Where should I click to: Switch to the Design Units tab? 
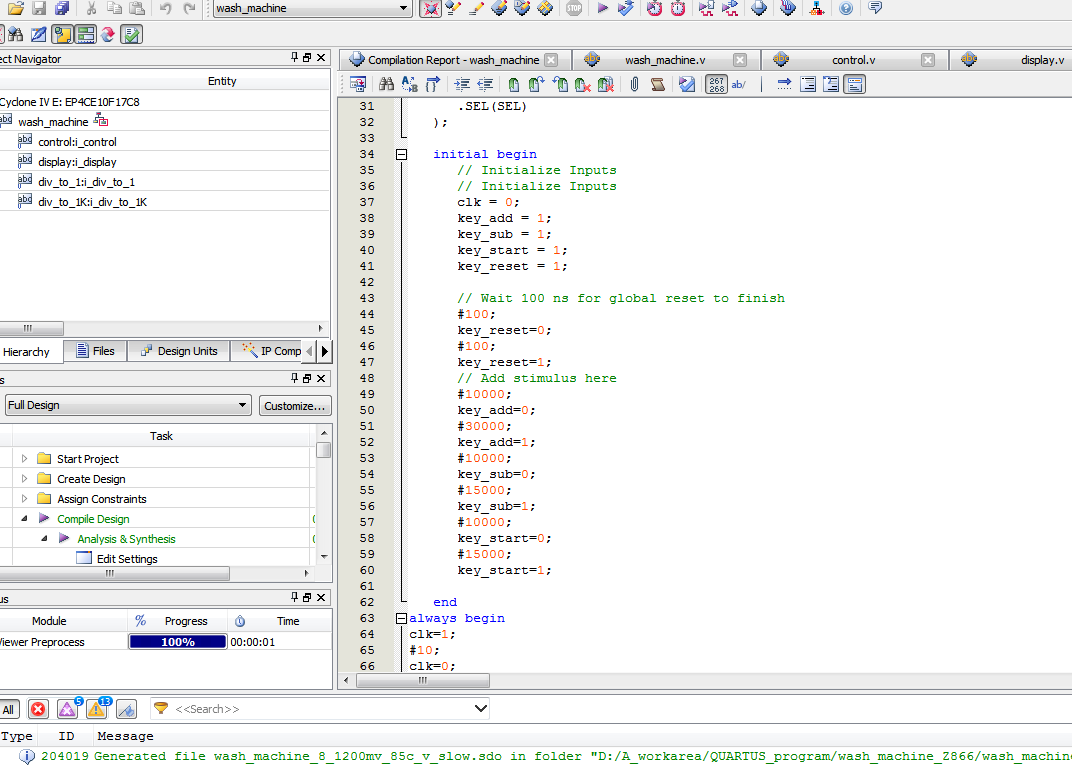(x=179, y=351)
